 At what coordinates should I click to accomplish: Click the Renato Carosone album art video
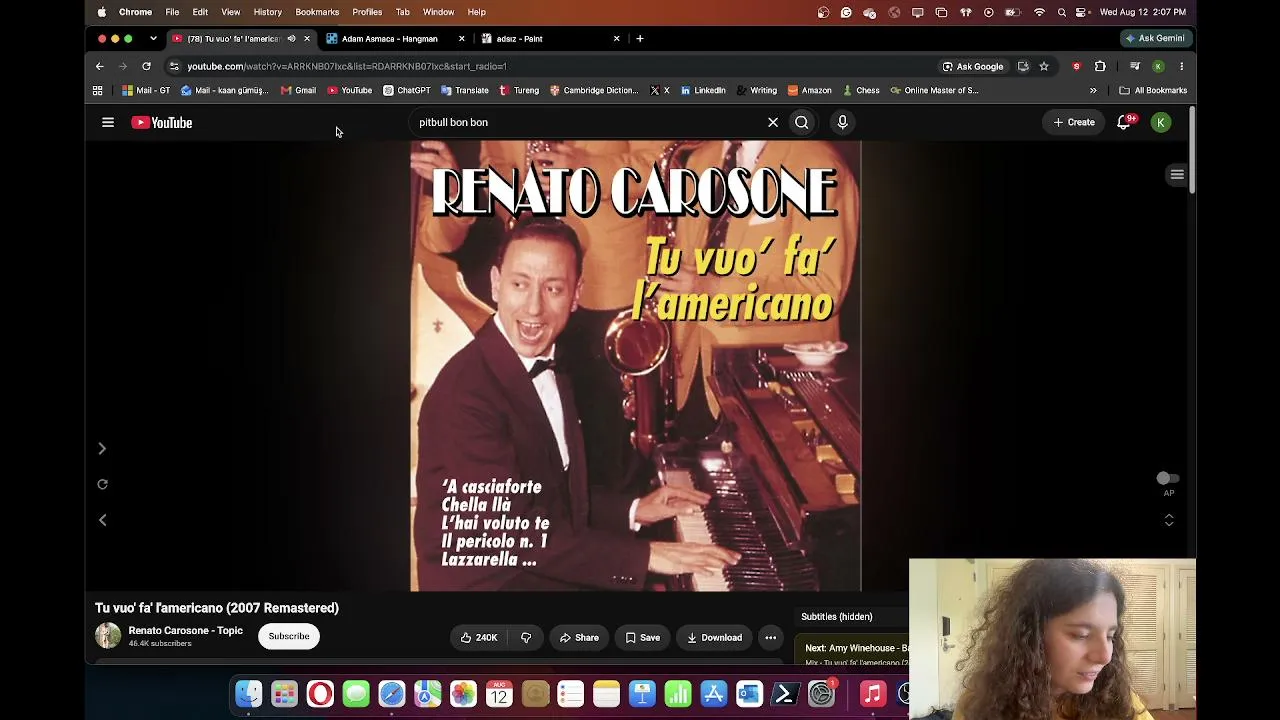click(x=635, y=366)
